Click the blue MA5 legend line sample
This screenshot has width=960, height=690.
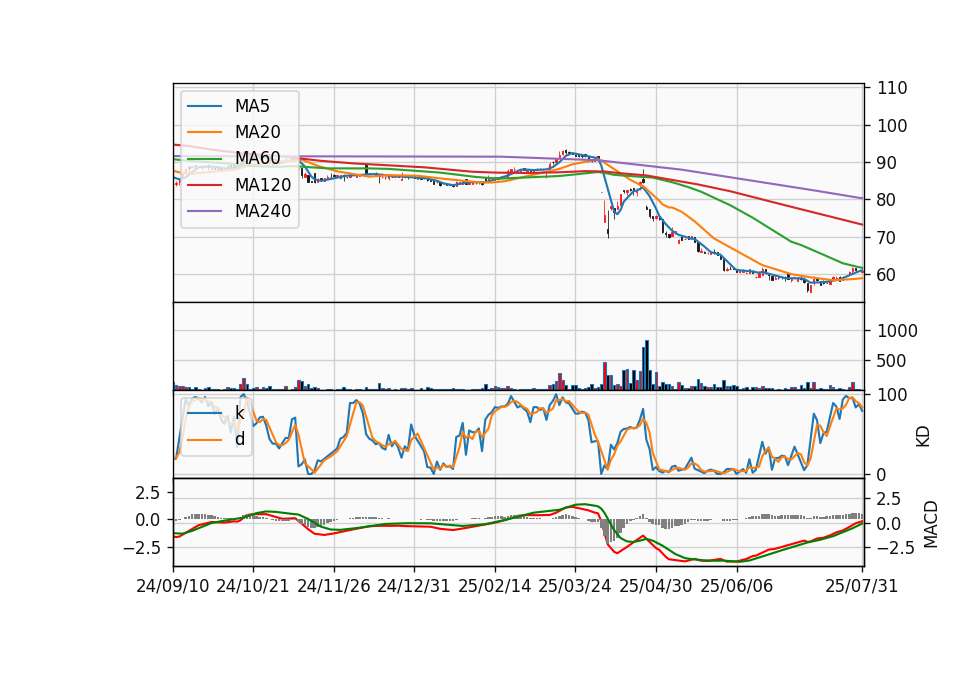[x=204, y=107]
